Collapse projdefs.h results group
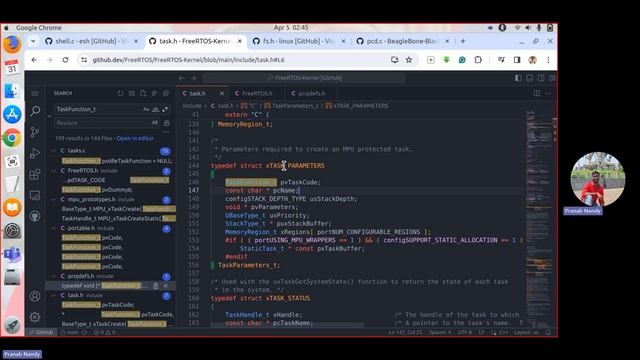The image size is (640, 360). coord(54,276)
